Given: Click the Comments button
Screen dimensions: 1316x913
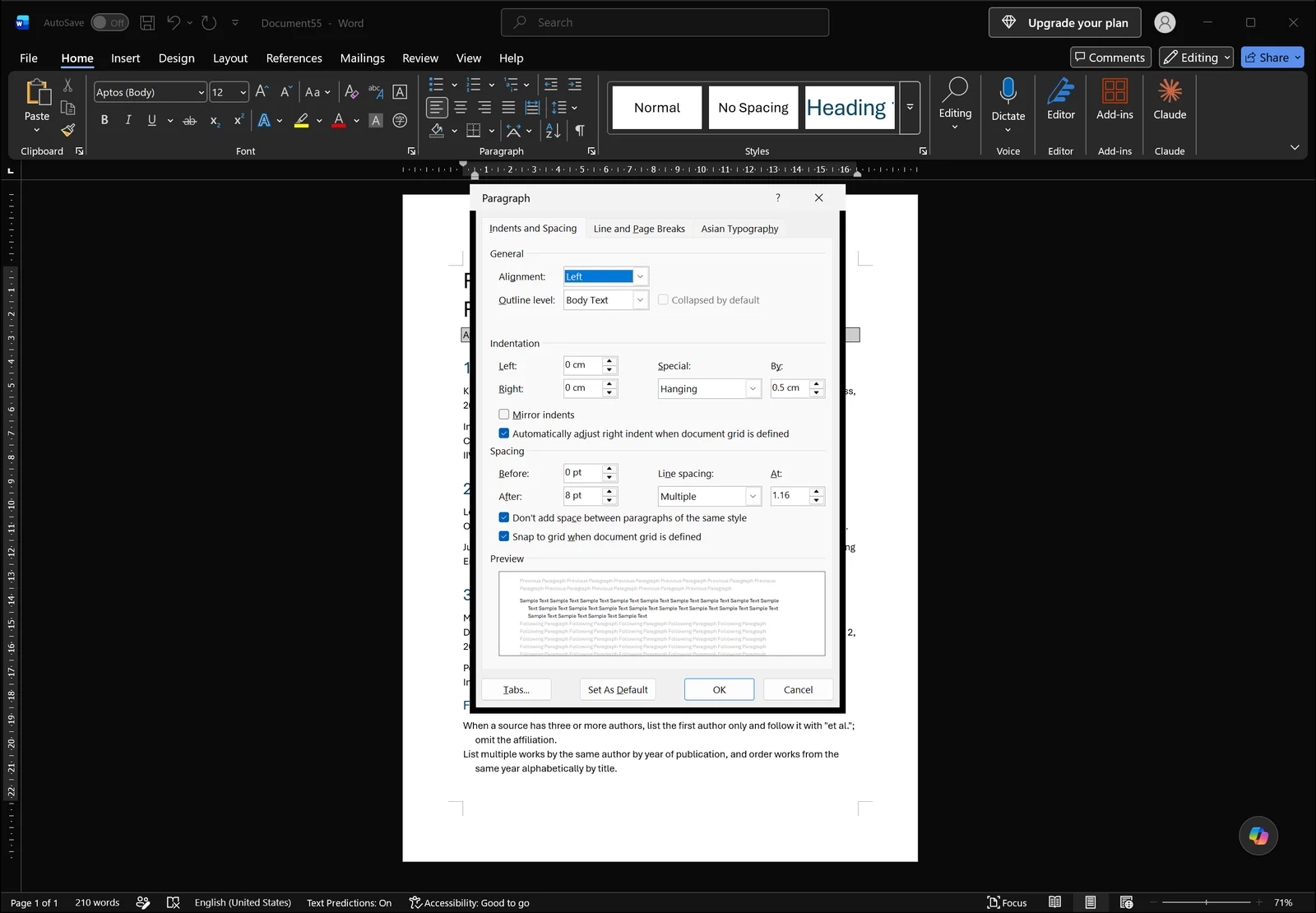Looking at the screenshot, I should coord(1110,58).
